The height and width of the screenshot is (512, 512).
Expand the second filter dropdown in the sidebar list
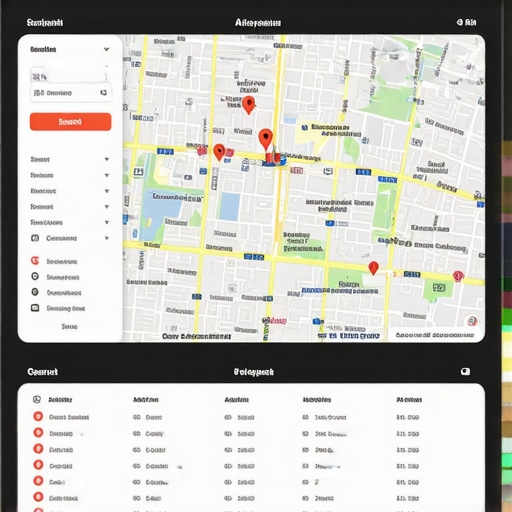[107, 175]
